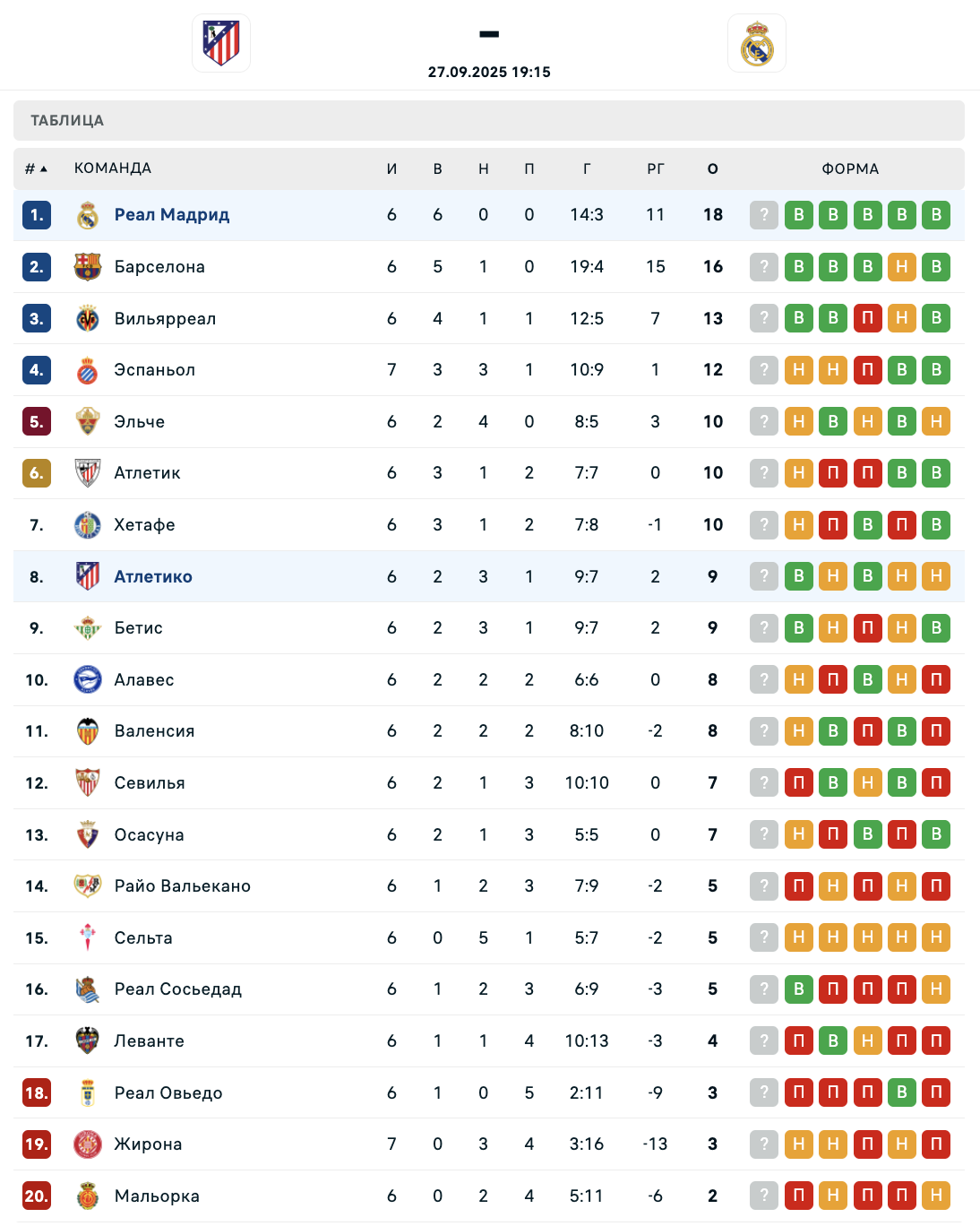The width and height of the screenshot is (980, 1226).
Task: Click the Getafe club badge
Action: [88, 525]
